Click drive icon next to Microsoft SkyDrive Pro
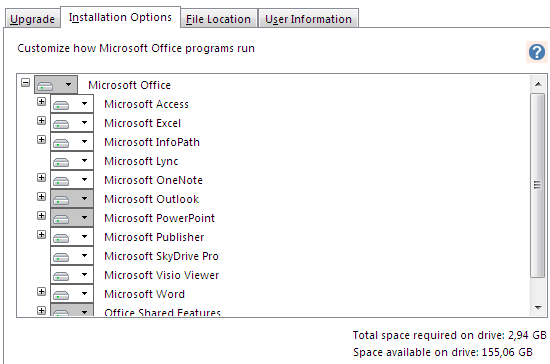The height and width of the screenshot is (364, 550). (x=61, y=257)
